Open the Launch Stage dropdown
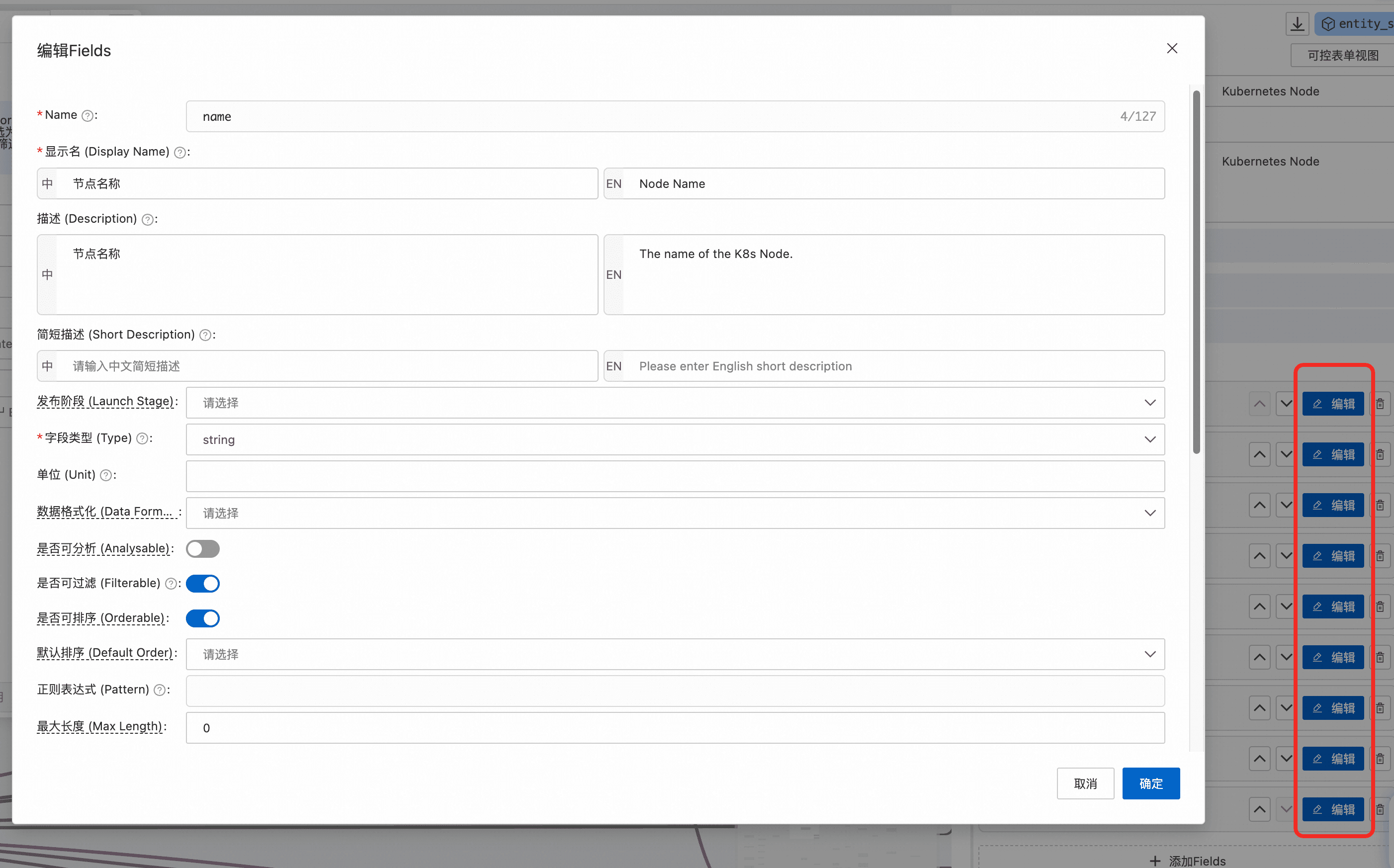Image resolution: width=1394 pixels, height=868 pixels. pyautogui.click(x=675, y=402)
